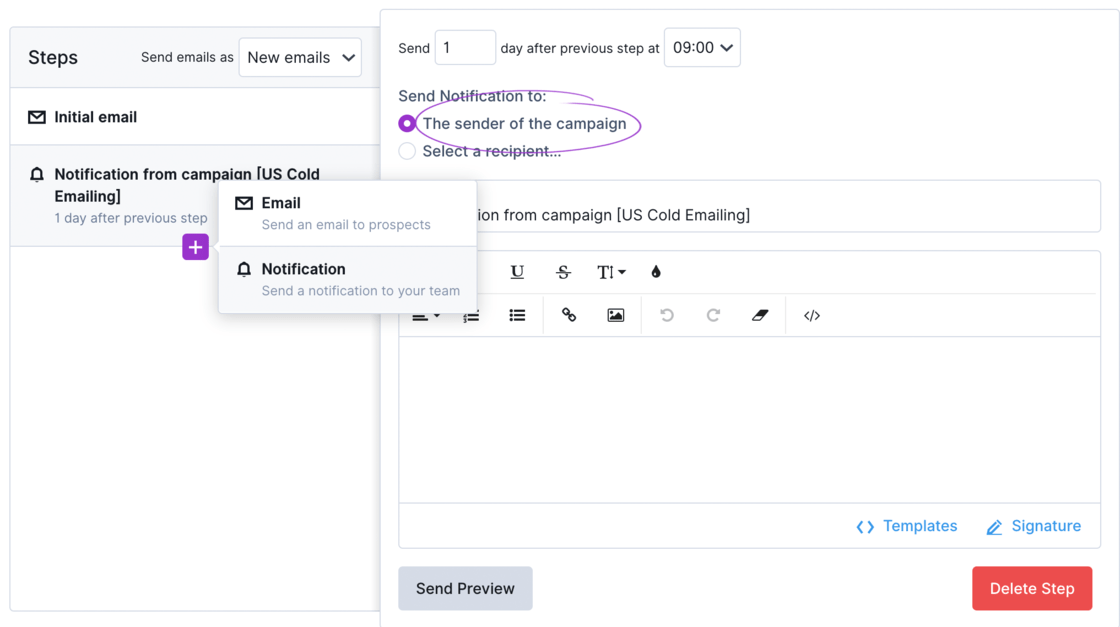Select "The sender of the campaign" radio option
1120x627 pixels.
(407, 124)
